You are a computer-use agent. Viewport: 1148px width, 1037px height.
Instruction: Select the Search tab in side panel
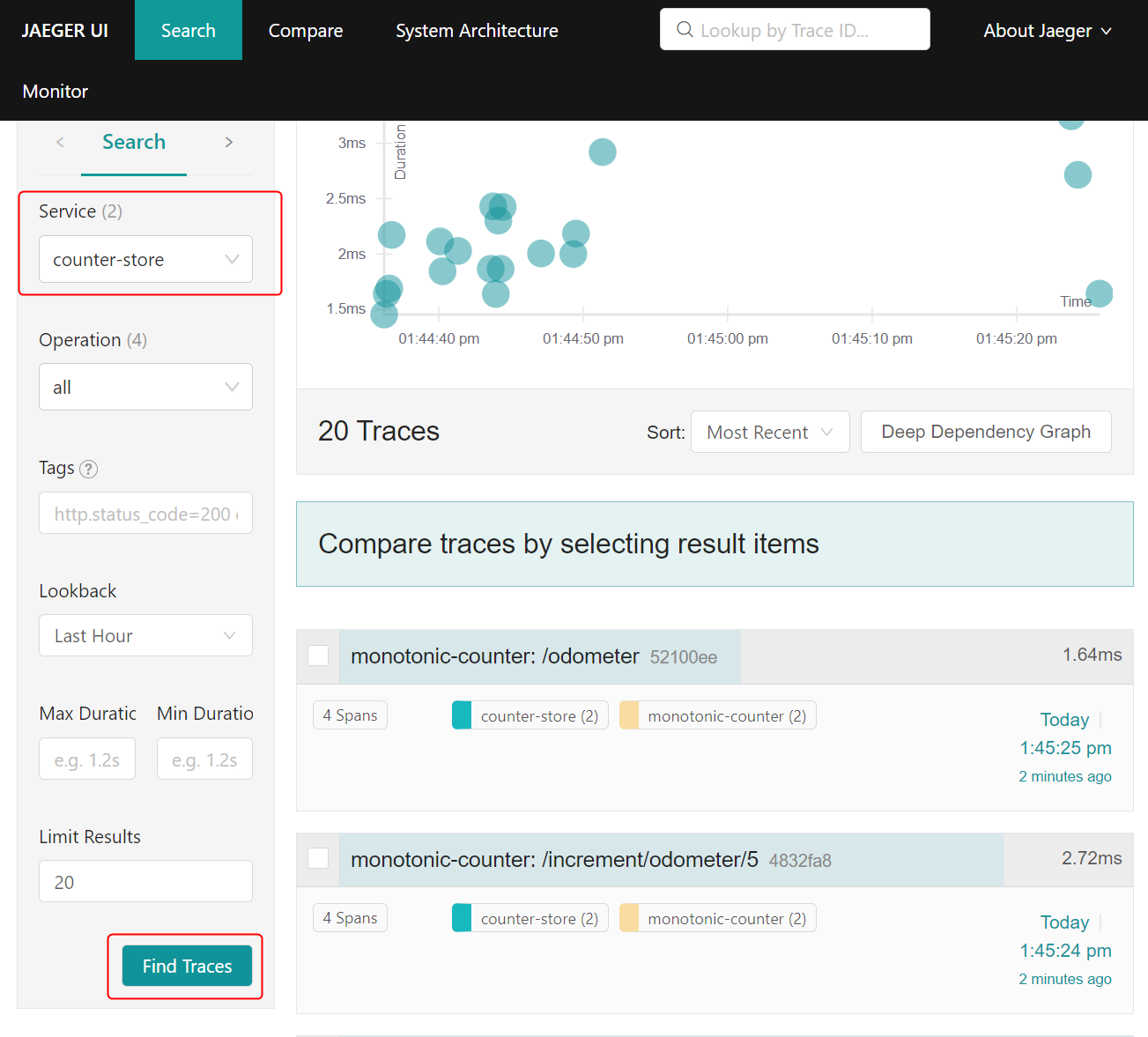click(134, 142)
